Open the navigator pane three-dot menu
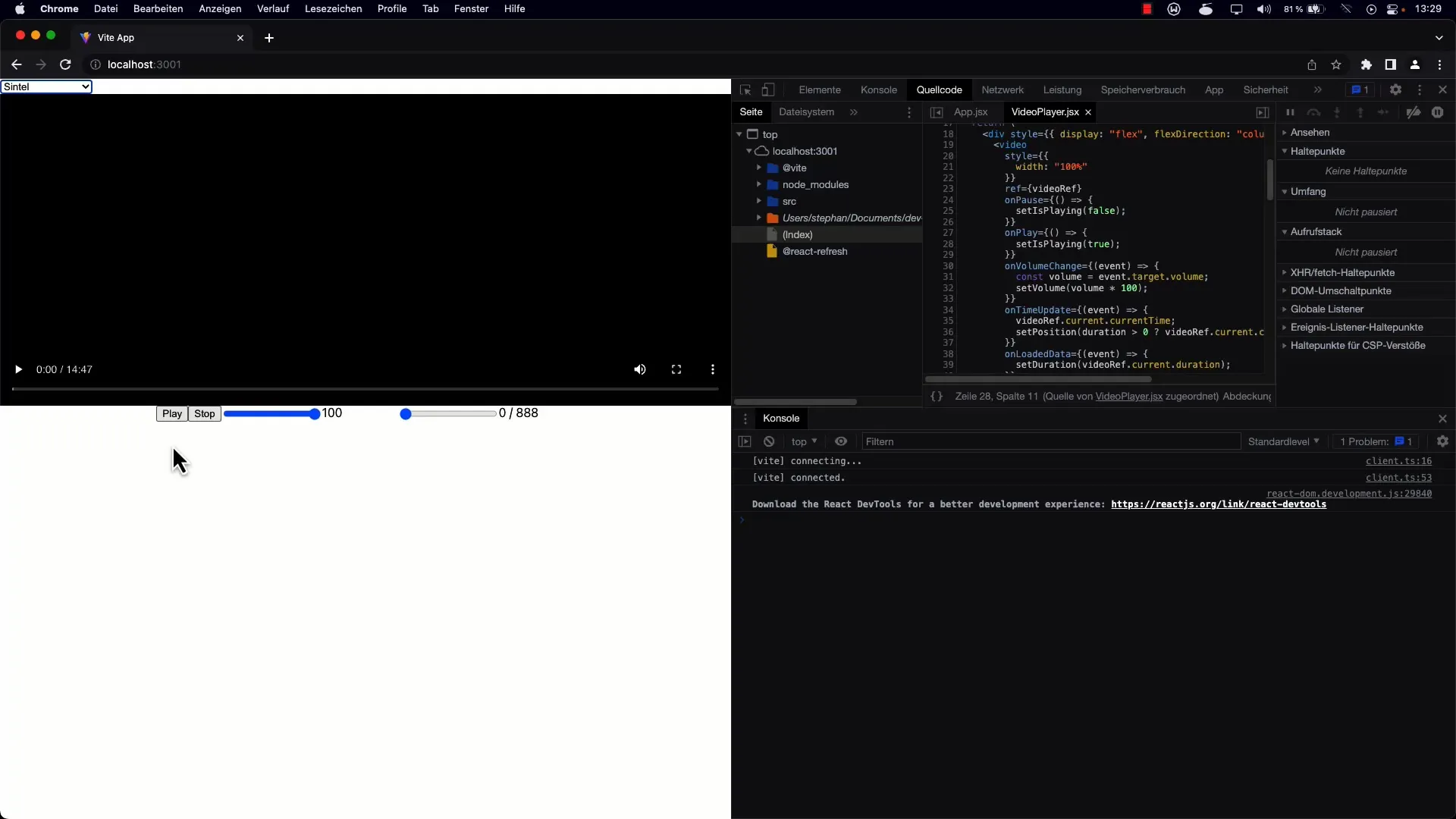The image size is (1456, 819). [909, 112]
